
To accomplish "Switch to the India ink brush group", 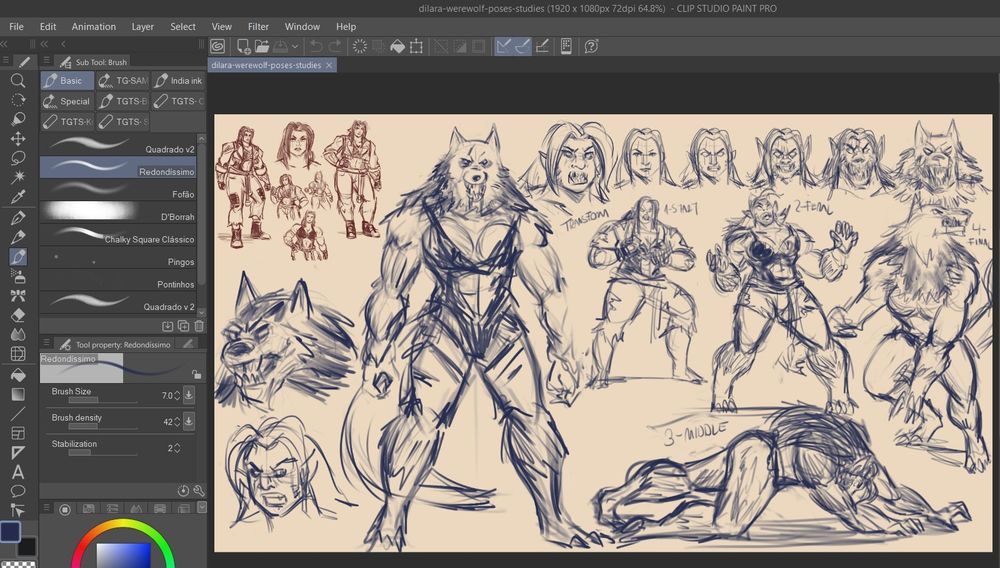I will click(x=178, y=81).
